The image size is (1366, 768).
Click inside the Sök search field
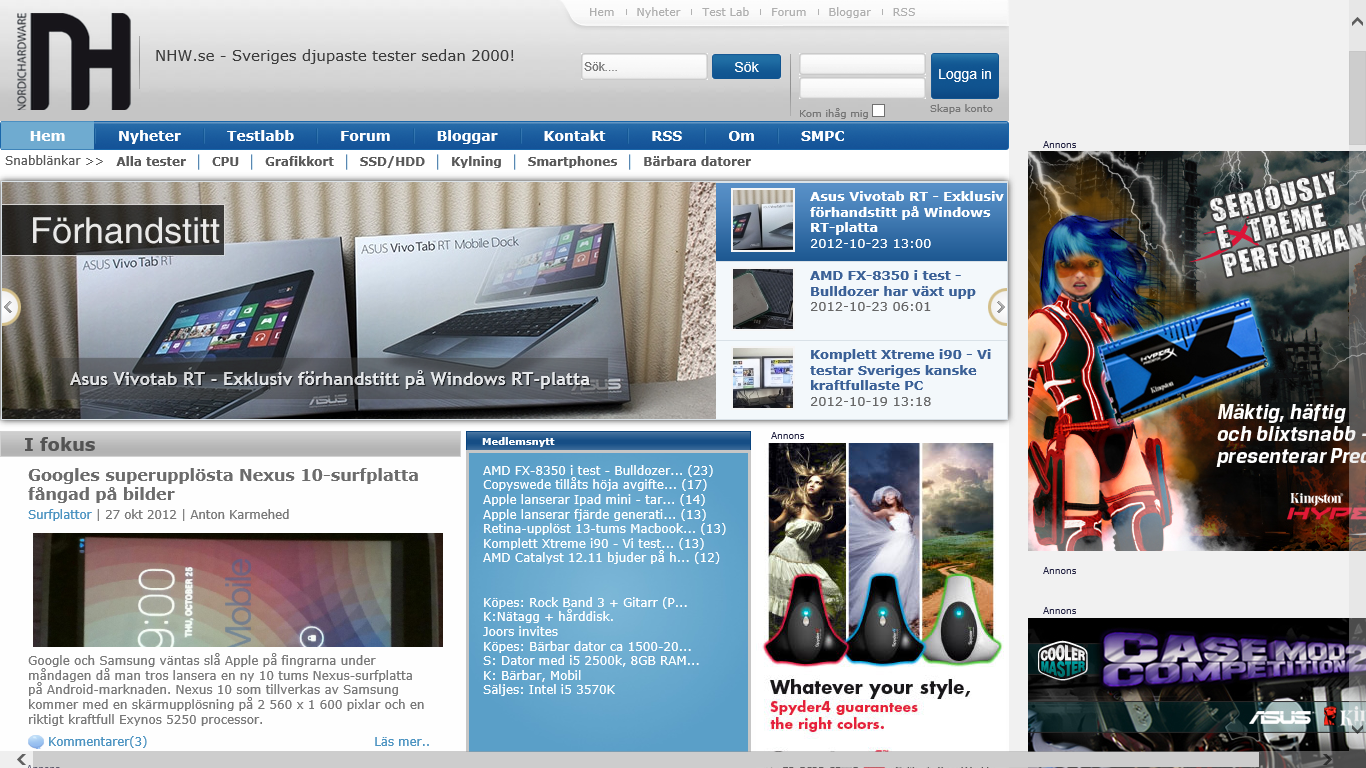point(643,66)
